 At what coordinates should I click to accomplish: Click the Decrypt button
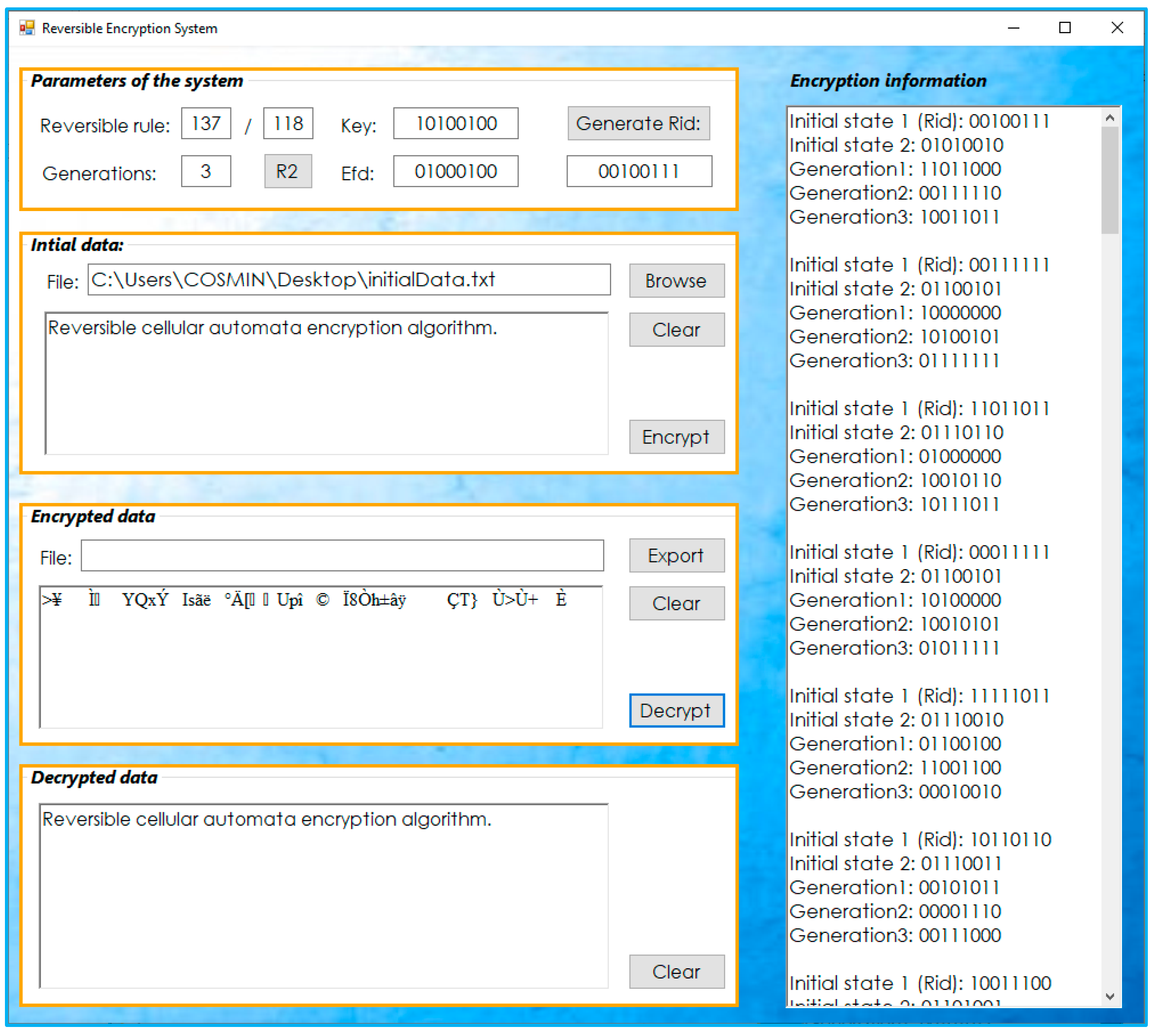(x=676, y=710)
